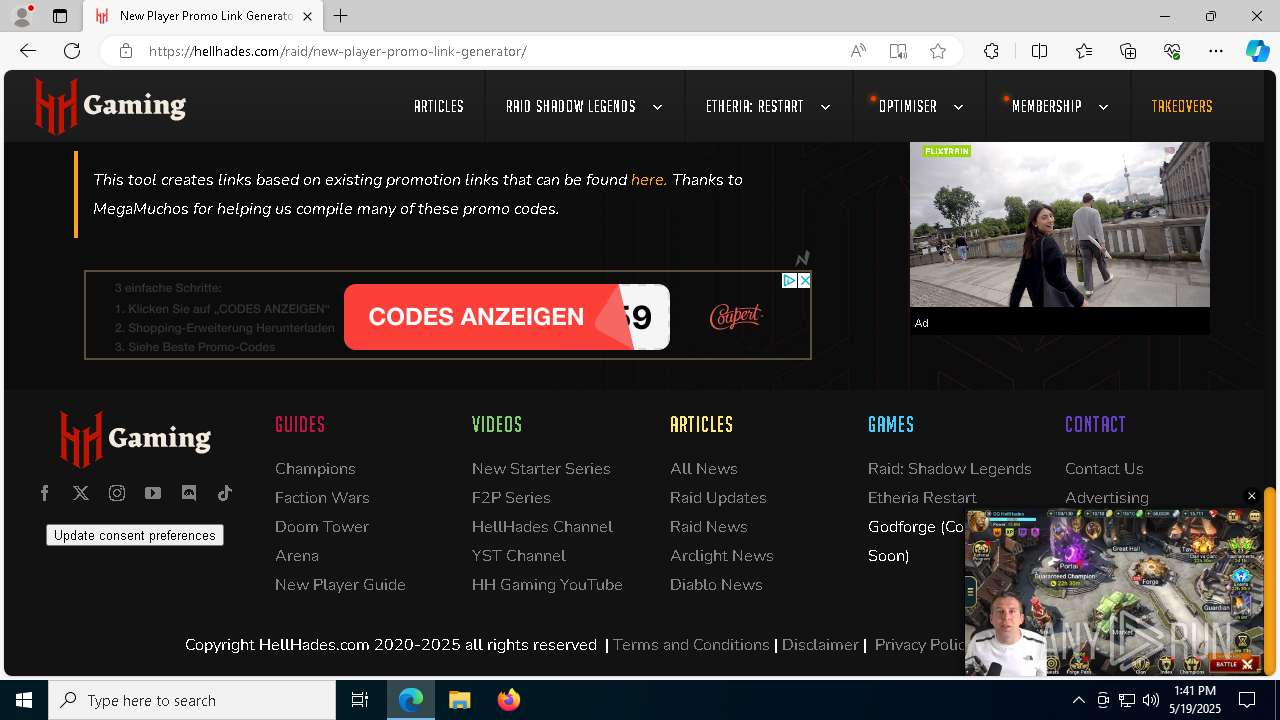
Task: Close the New Player Promo Link Generator tab
Action: [x=308, y=16]
